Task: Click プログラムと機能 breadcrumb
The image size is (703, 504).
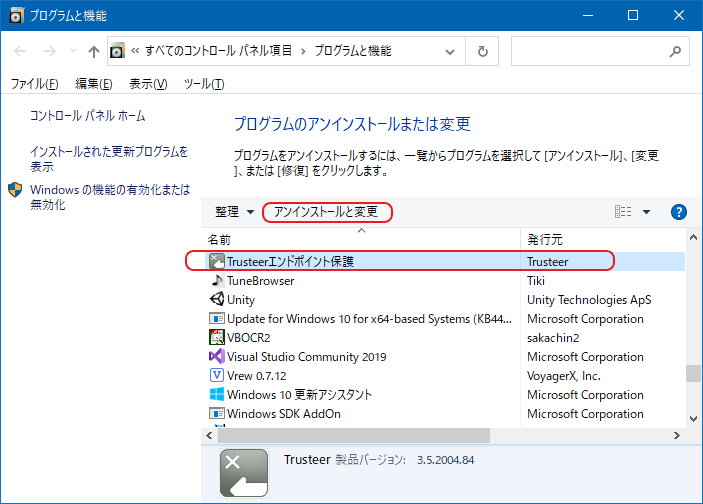Action: [353, 51]
